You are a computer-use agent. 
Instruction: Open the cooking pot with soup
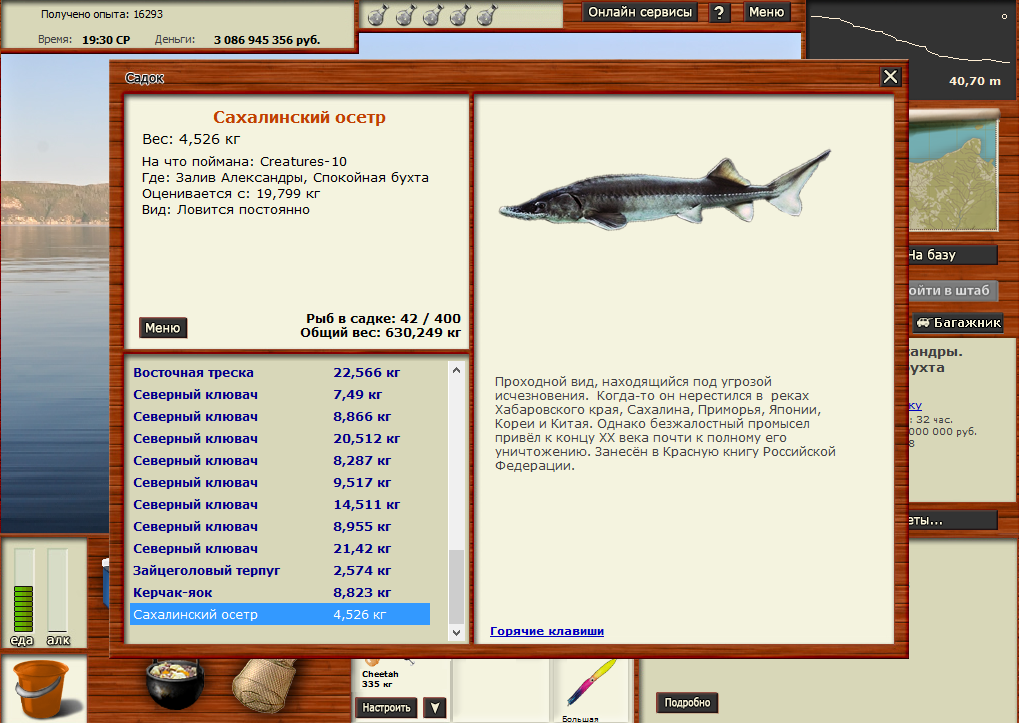point(175,683)
